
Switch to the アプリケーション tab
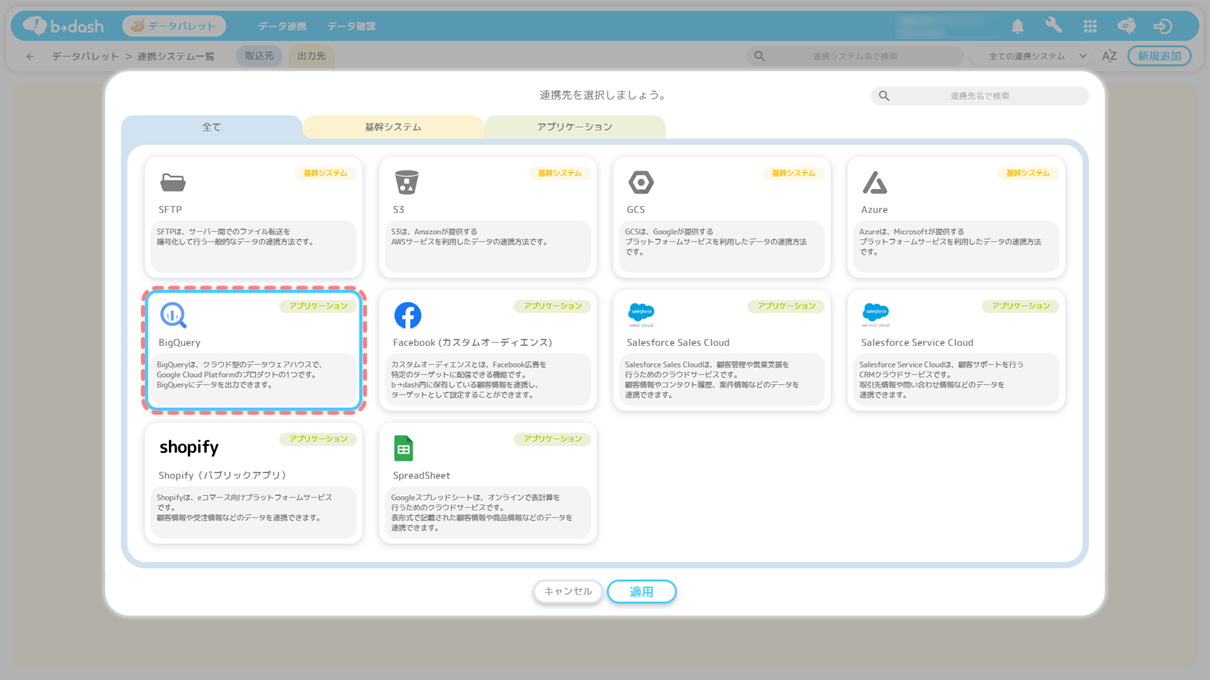tap(575, 127)
